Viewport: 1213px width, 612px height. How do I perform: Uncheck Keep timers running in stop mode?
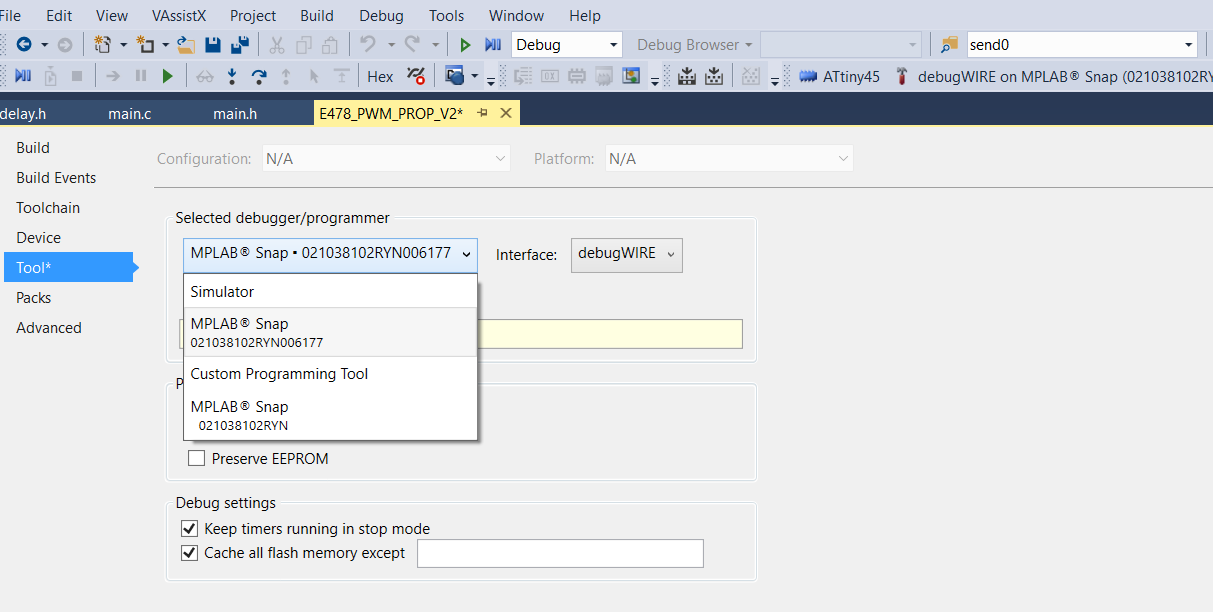(x=189, y=529)
